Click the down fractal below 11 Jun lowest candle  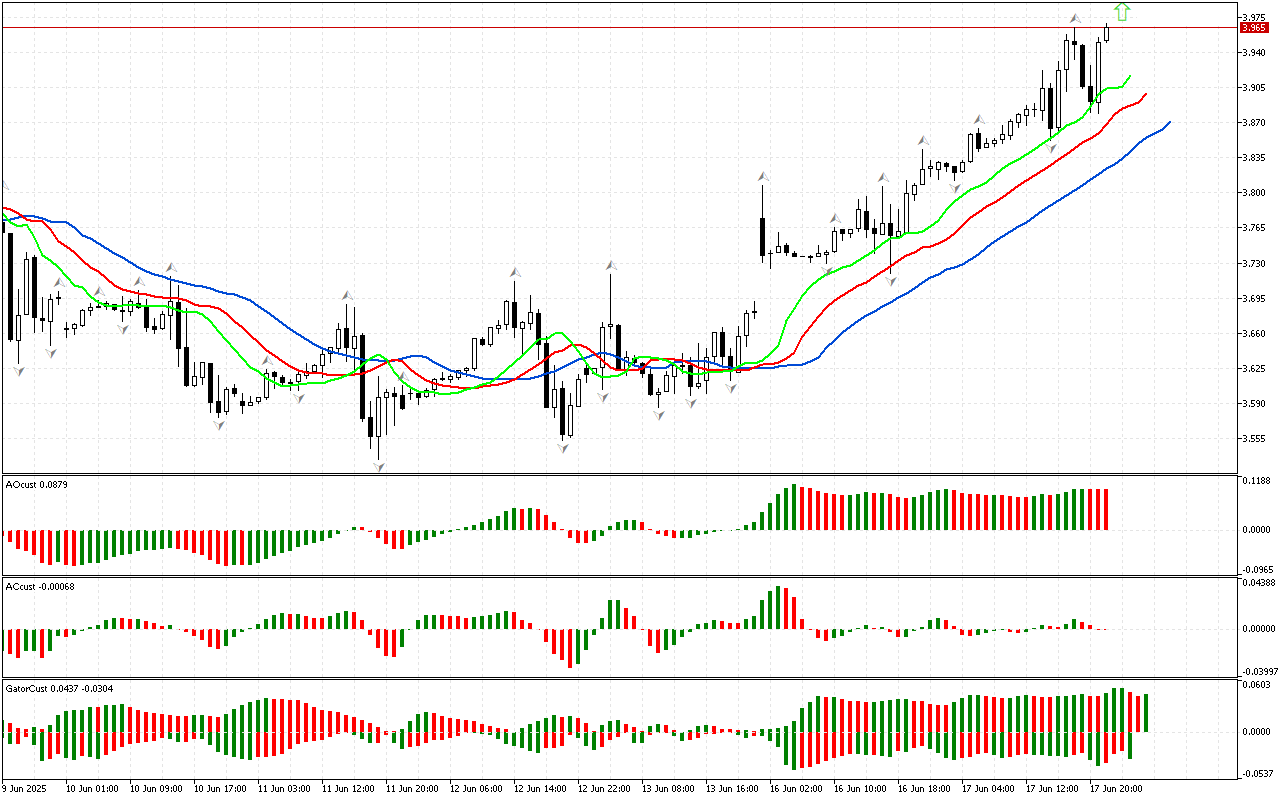378,466
